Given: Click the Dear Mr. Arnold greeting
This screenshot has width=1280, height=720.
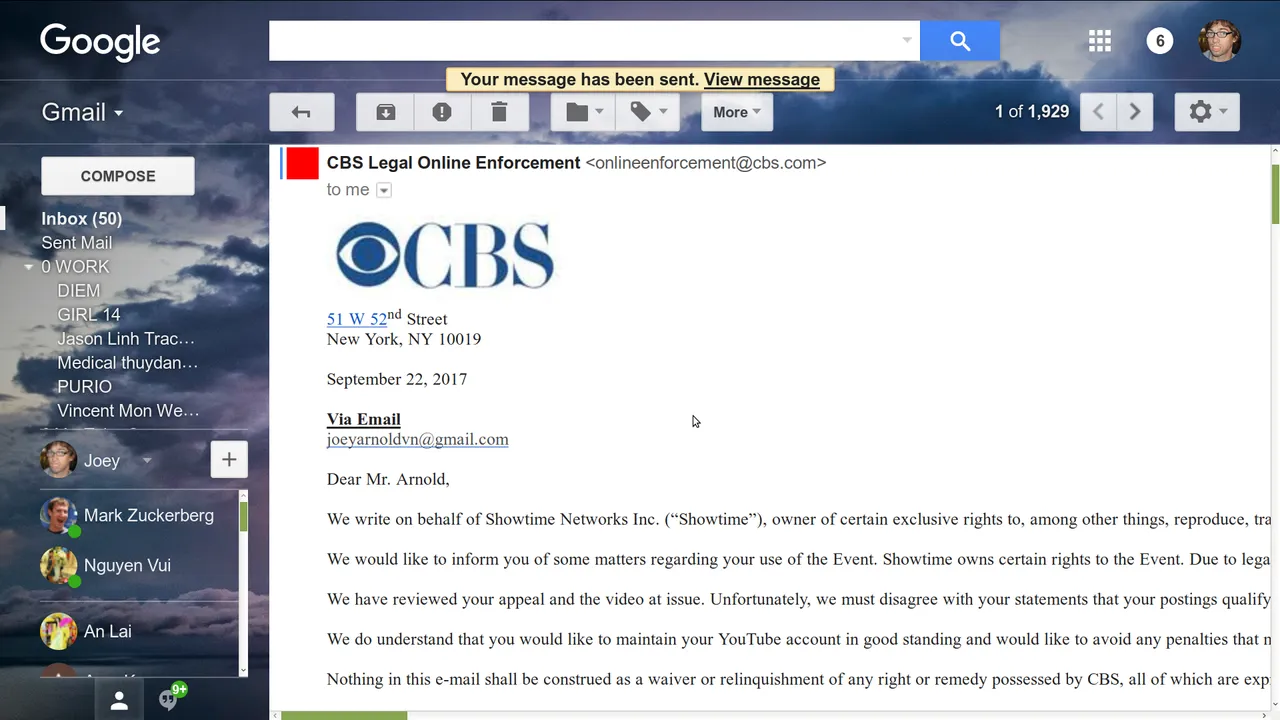Looking at the screenshot, I should click(388, 479).
